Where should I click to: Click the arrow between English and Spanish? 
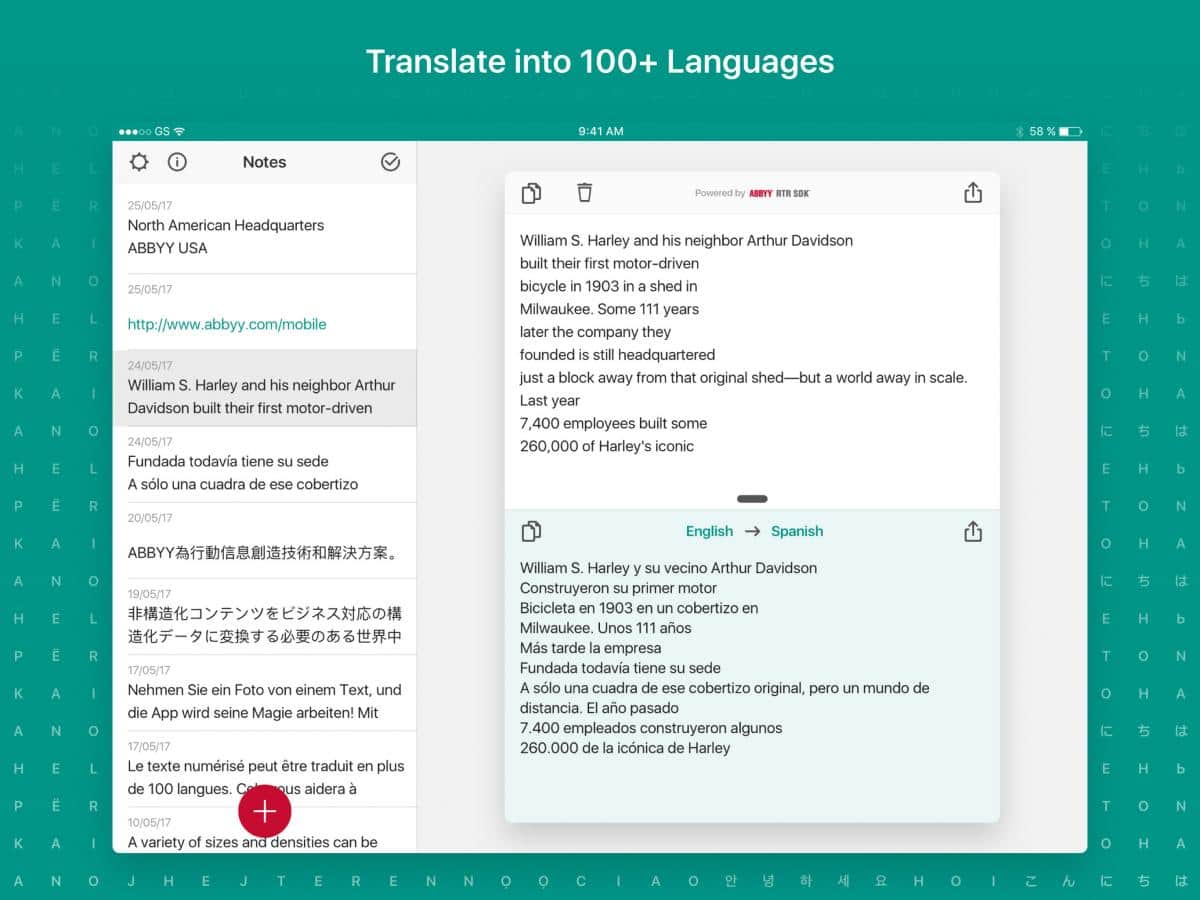(x=752, y=531)
